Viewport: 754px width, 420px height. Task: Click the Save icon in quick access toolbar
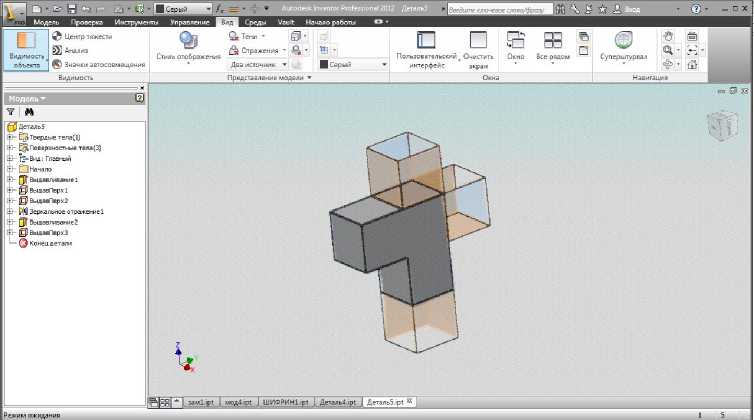click(x=72, y=9)
